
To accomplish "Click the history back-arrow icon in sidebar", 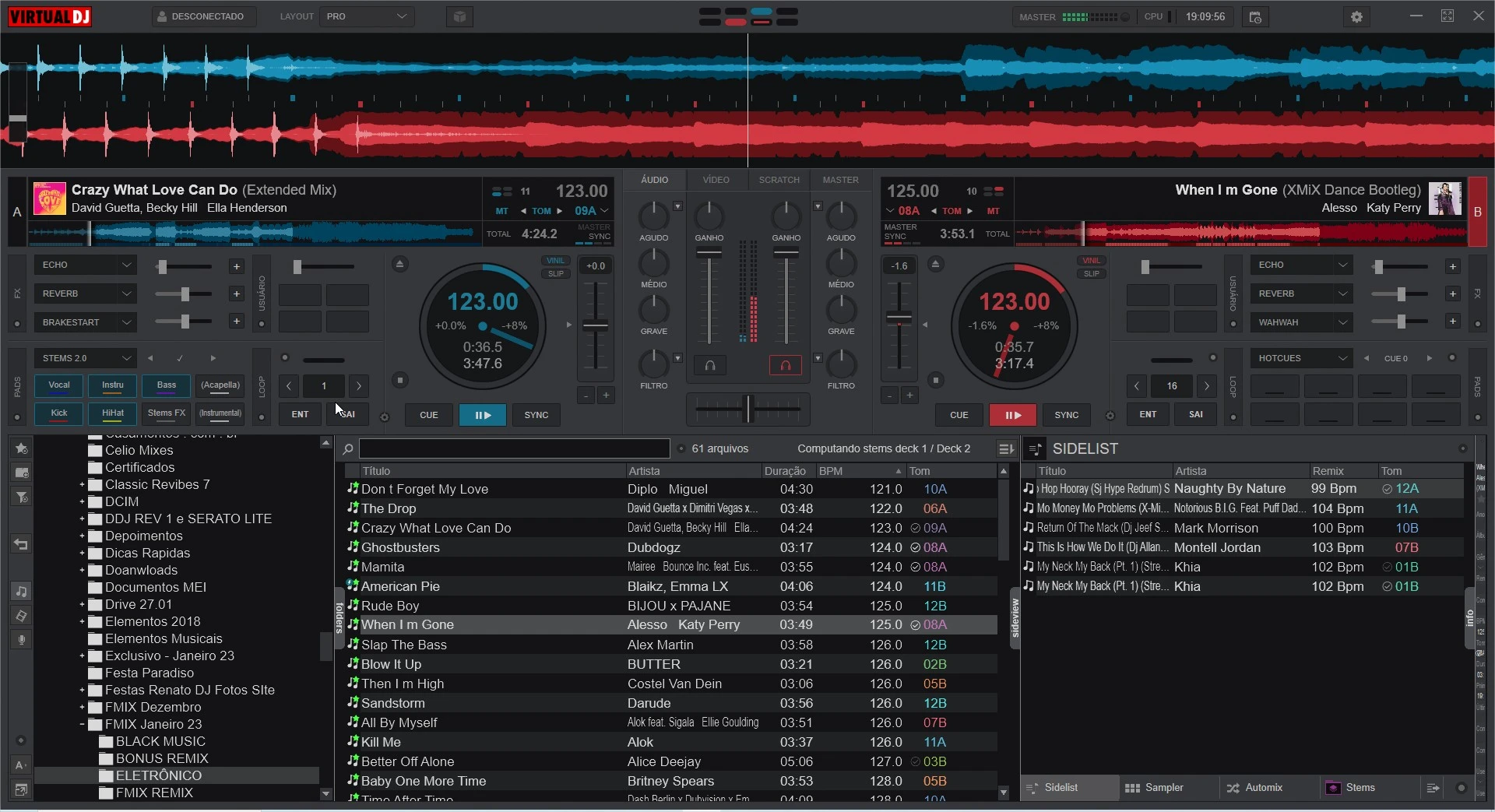I will point(21,544).
